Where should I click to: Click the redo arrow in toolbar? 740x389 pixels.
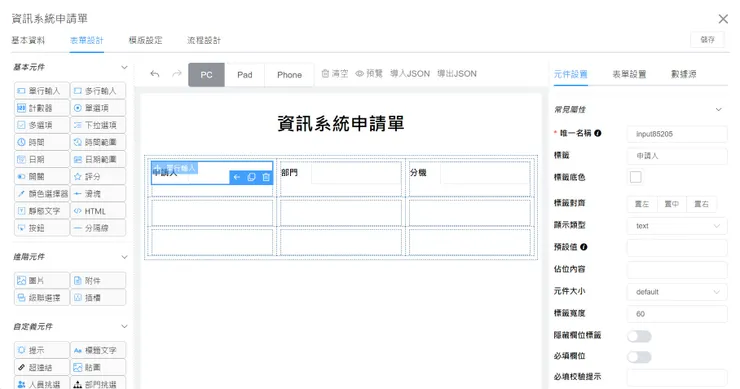click(x=177, y=74)
